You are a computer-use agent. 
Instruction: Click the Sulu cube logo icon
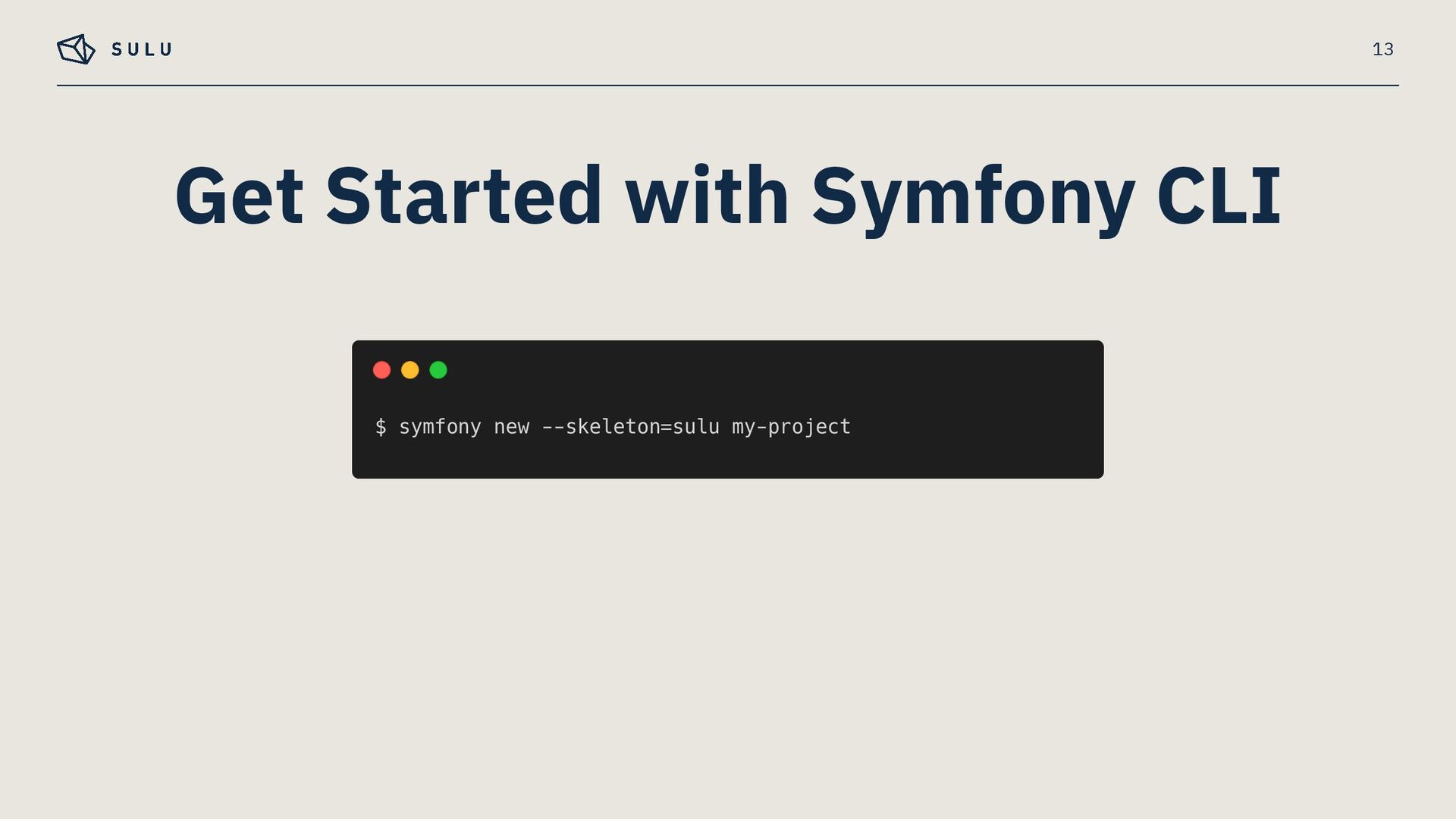[x=76, y=49]
